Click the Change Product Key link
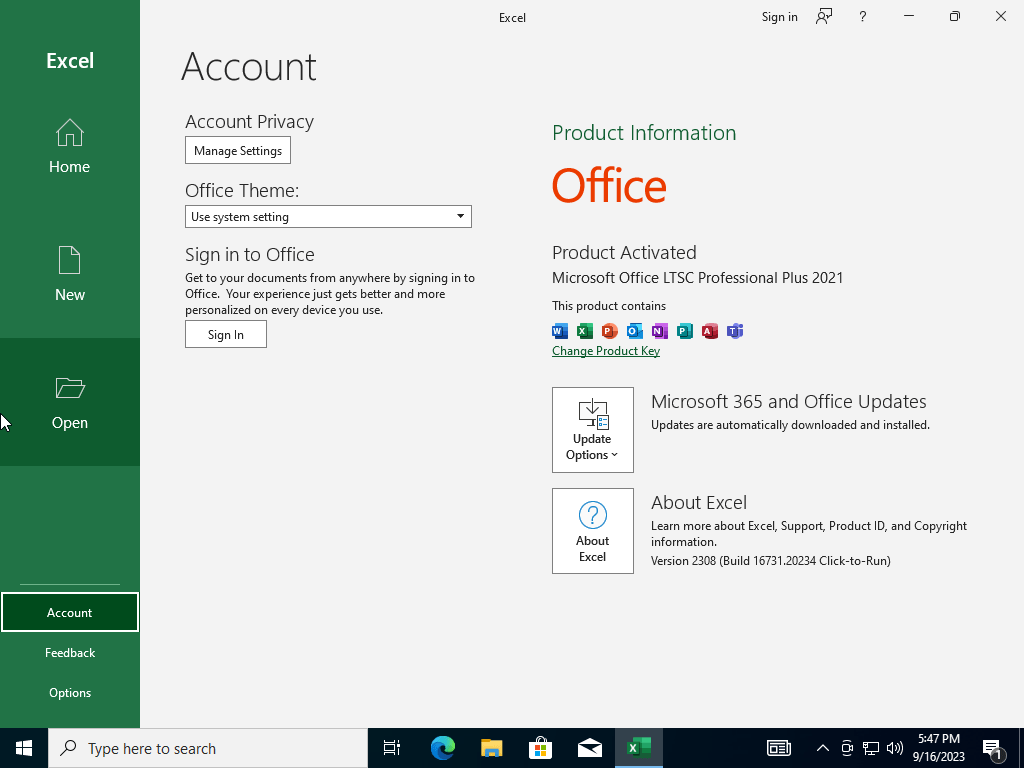 click(x=605, y=351)
